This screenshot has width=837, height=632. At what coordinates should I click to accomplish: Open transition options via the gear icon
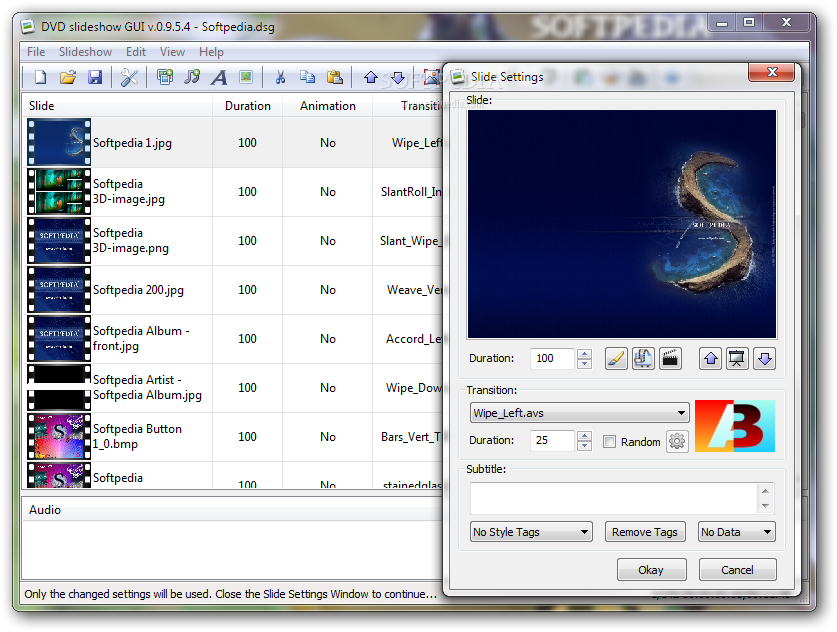pos(677,441)
